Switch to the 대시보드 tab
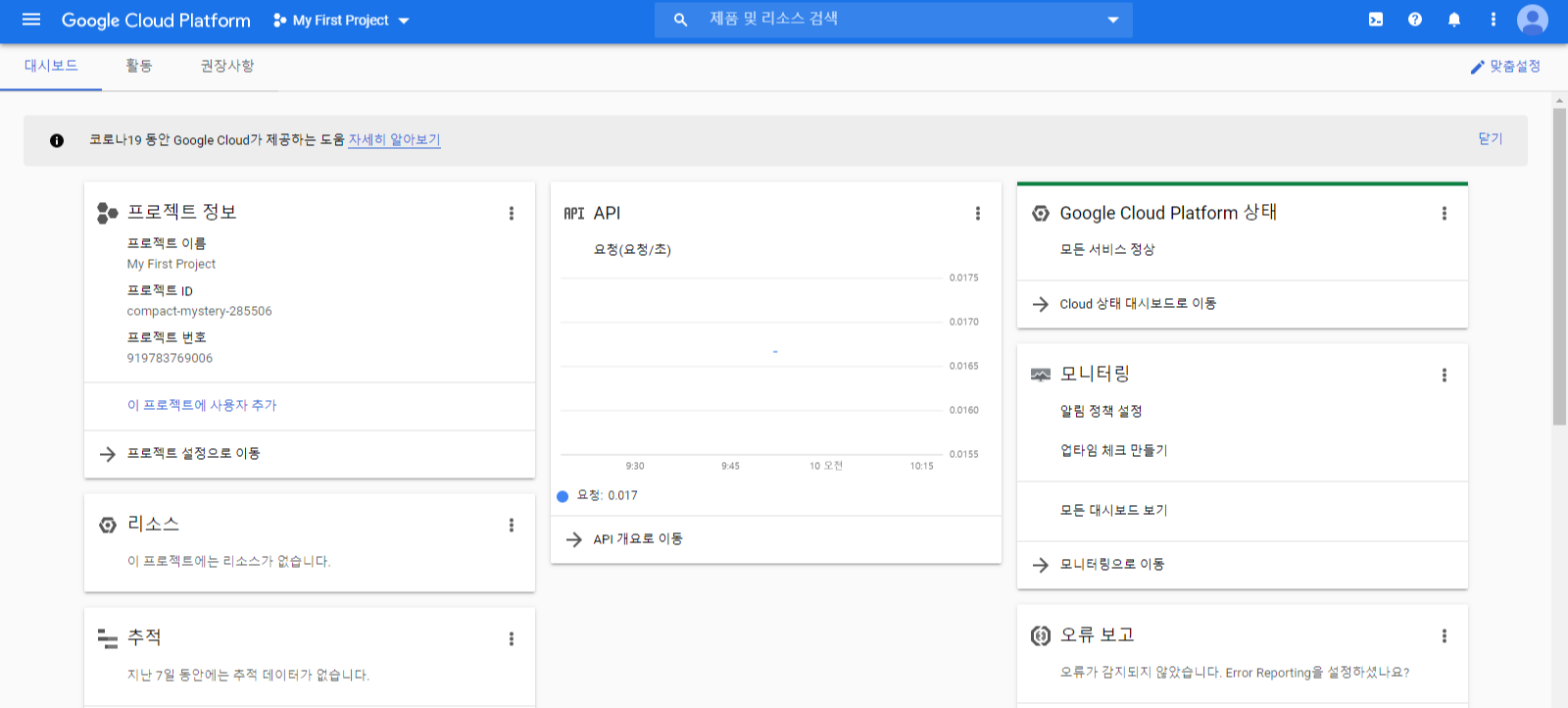The height and width of the screenshot is (708, 1568). pyautogui.click(x=51, y=66)
